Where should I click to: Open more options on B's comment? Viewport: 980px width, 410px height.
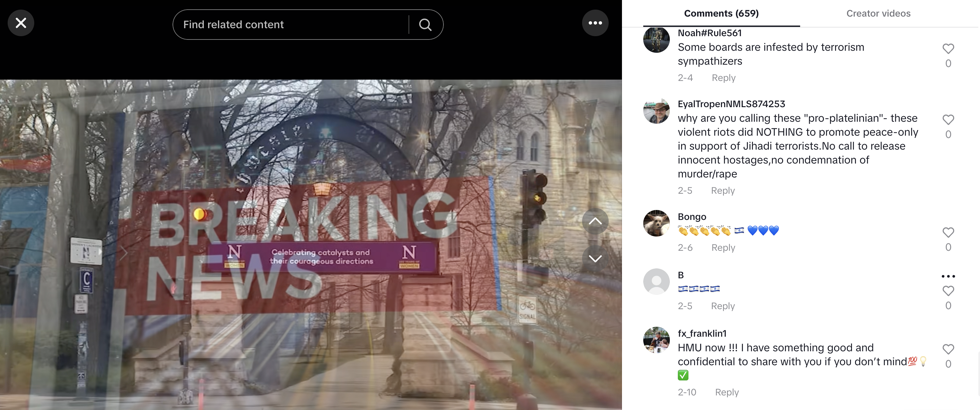click(948, 276)
